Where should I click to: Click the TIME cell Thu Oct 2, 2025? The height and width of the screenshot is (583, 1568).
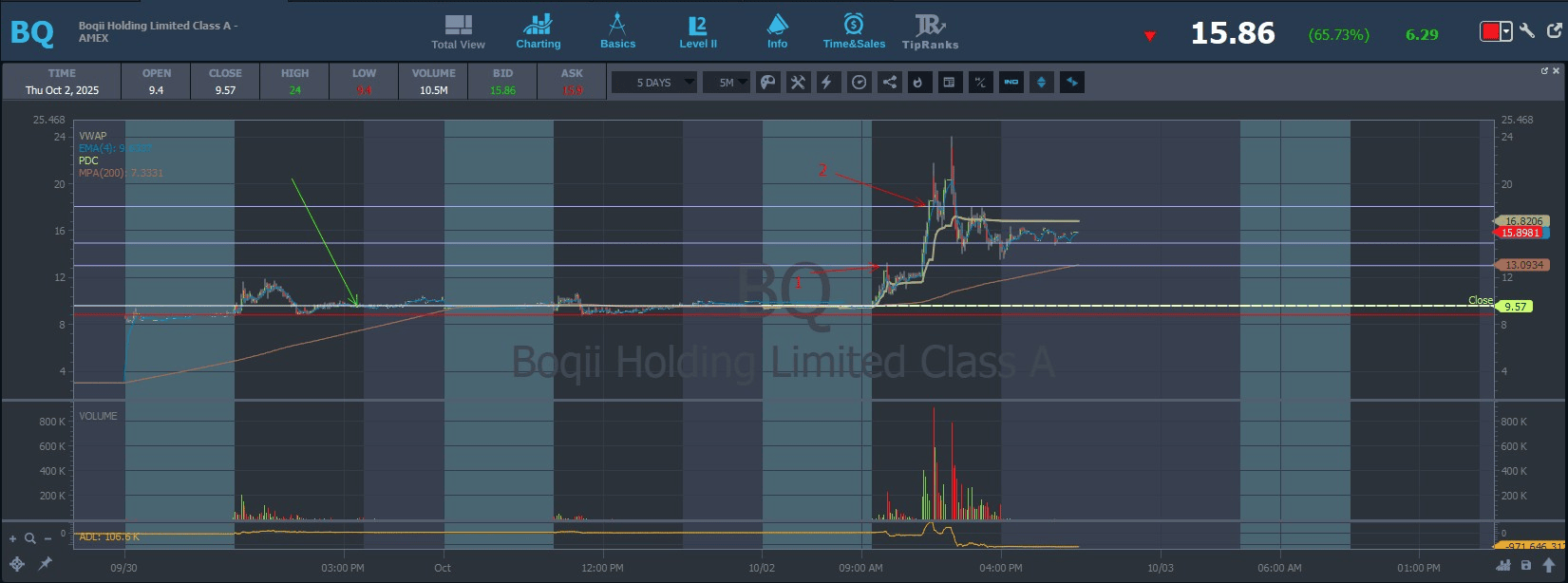click(62, 90)
